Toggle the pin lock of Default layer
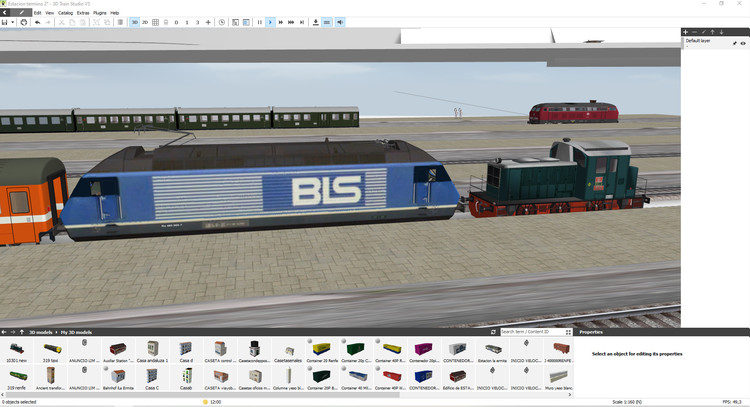 [735, 44]
